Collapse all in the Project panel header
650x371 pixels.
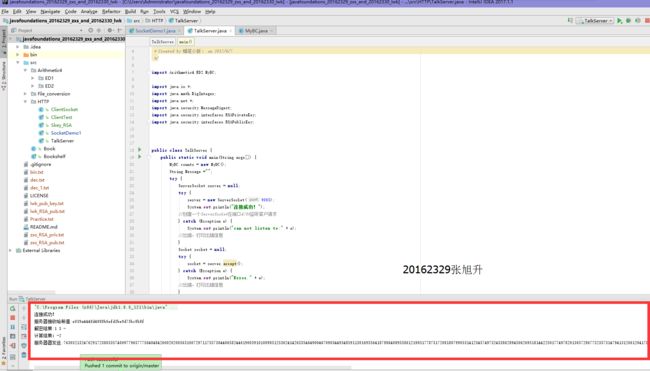pyautogui.click(x=99, y=30)
